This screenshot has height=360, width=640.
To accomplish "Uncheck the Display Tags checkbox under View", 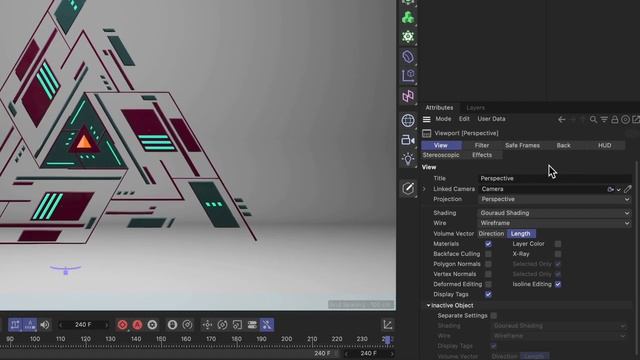I will (488, 294).
